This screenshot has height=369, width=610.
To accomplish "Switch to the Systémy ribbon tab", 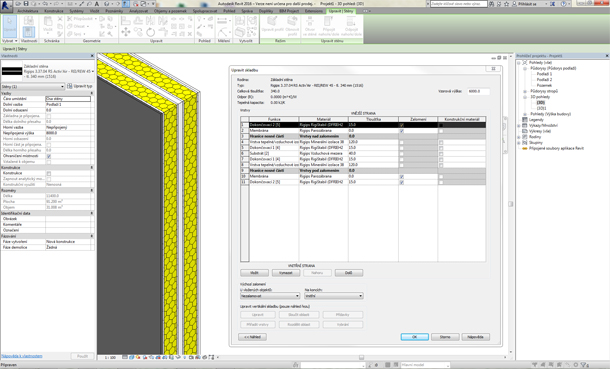I will [77, 11].
